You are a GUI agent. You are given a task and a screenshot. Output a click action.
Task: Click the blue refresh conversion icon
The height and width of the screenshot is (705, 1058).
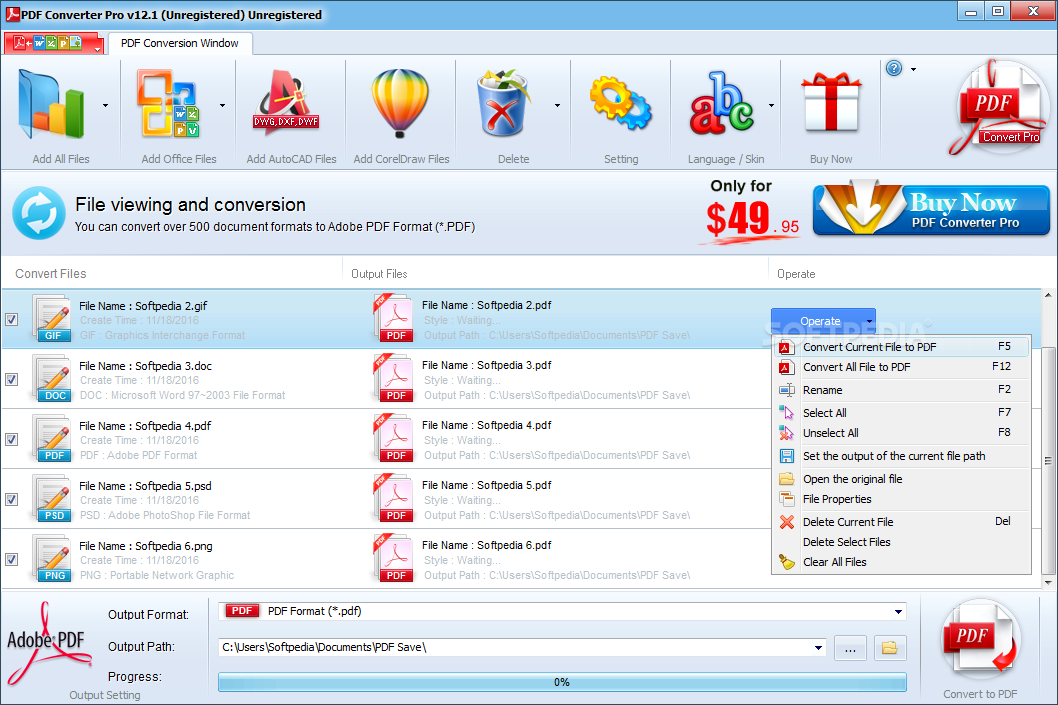coord(39,213)
